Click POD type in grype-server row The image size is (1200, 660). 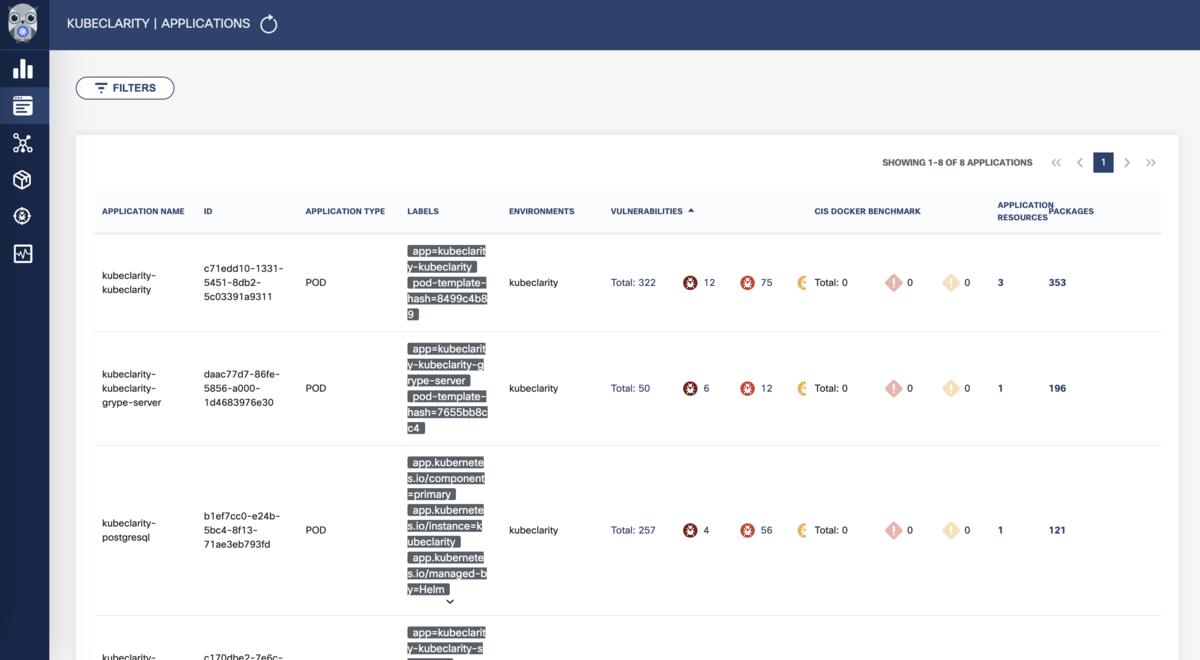click(x=316, y=388)
